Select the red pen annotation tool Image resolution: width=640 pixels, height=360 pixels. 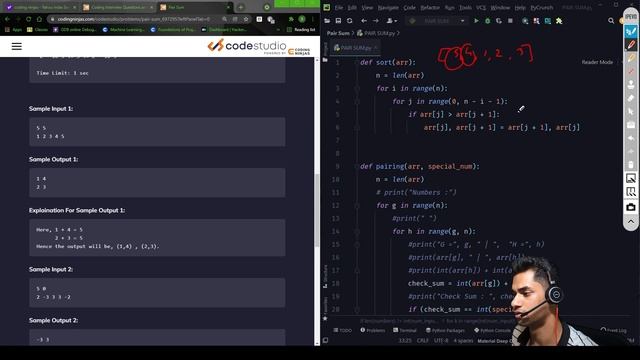click(x=631, y=45)
